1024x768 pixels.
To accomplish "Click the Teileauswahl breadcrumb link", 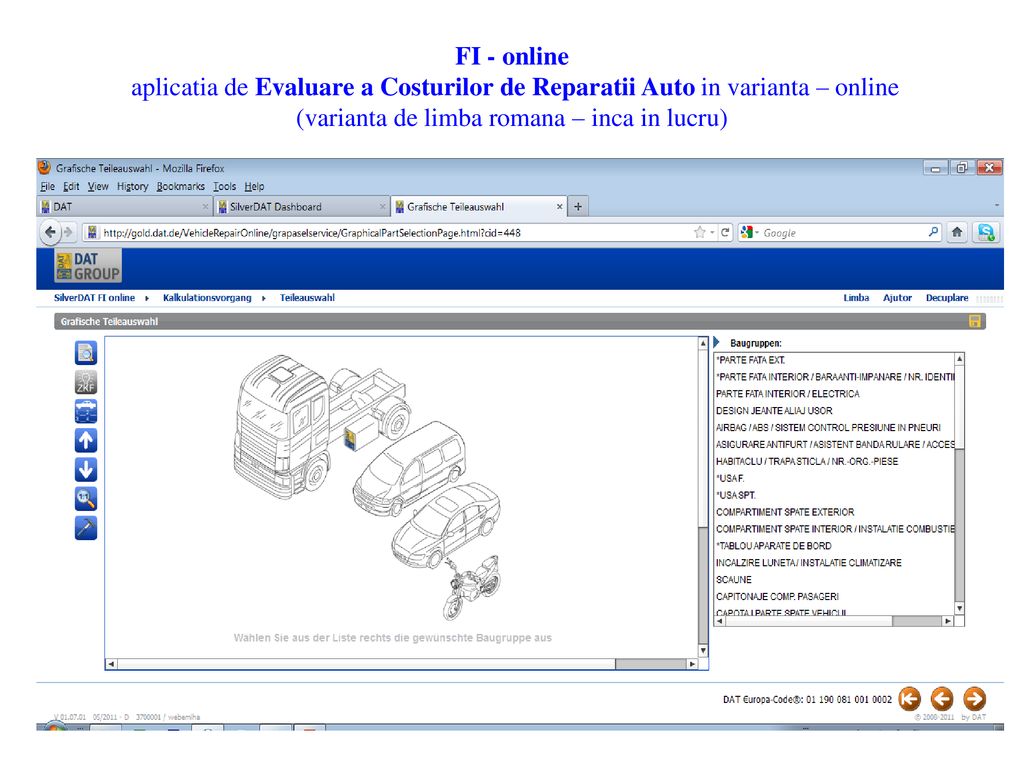I will pyautogui.click(x=307, y=298).
